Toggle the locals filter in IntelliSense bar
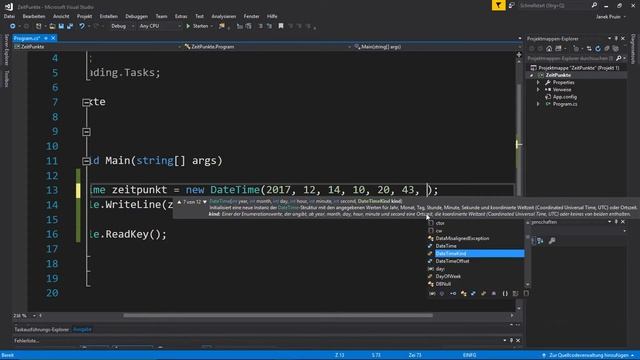 coord(432,293)
